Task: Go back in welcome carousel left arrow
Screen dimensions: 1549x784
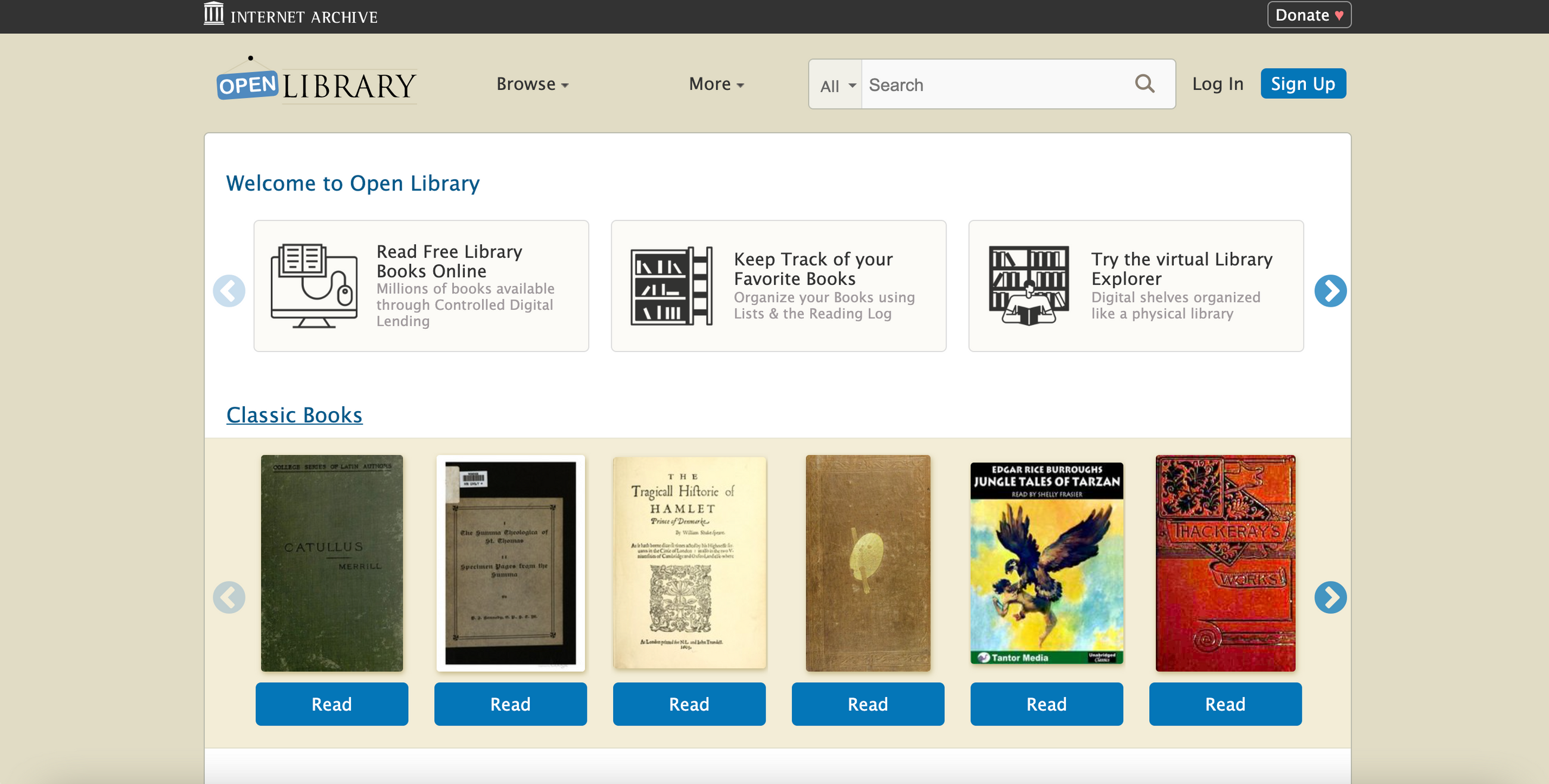Action: 229,291
